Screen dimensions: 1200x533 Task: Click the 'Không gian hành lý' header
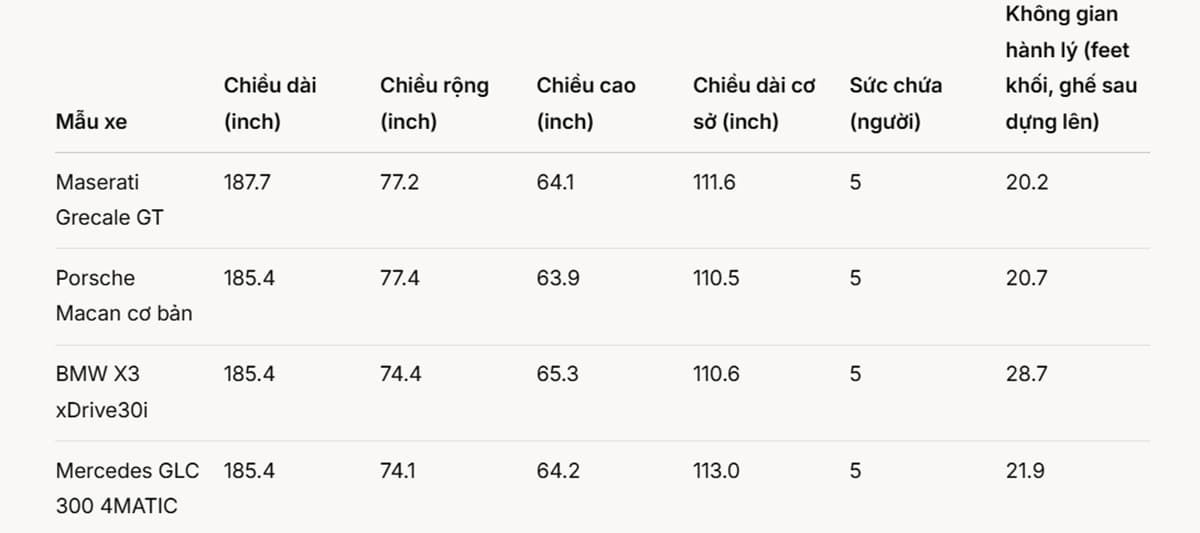[1070, 68]
